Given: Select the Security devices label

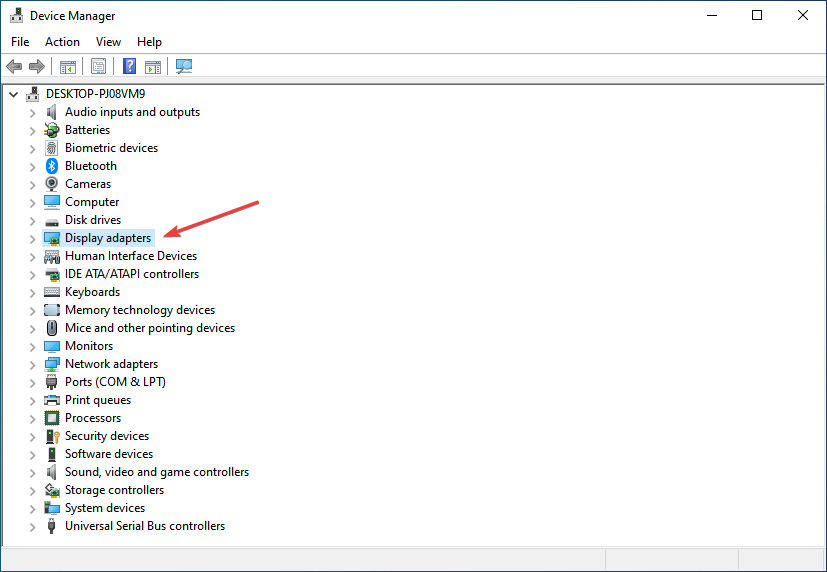Looking at the screenshot, I should 107,436.
